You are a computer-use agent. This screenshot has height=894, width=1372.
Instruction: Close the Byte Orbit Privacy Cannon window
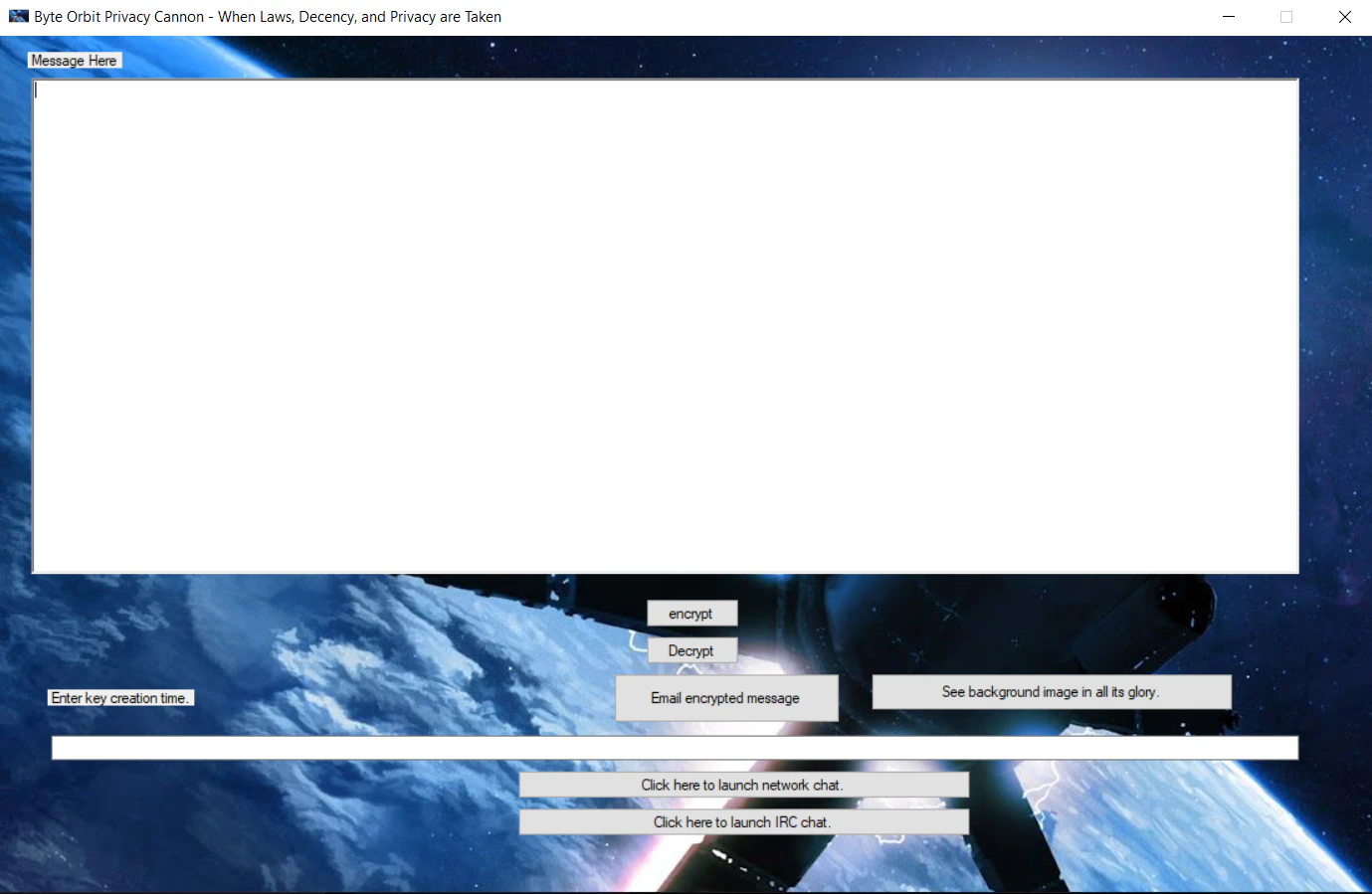(1344, 17)
